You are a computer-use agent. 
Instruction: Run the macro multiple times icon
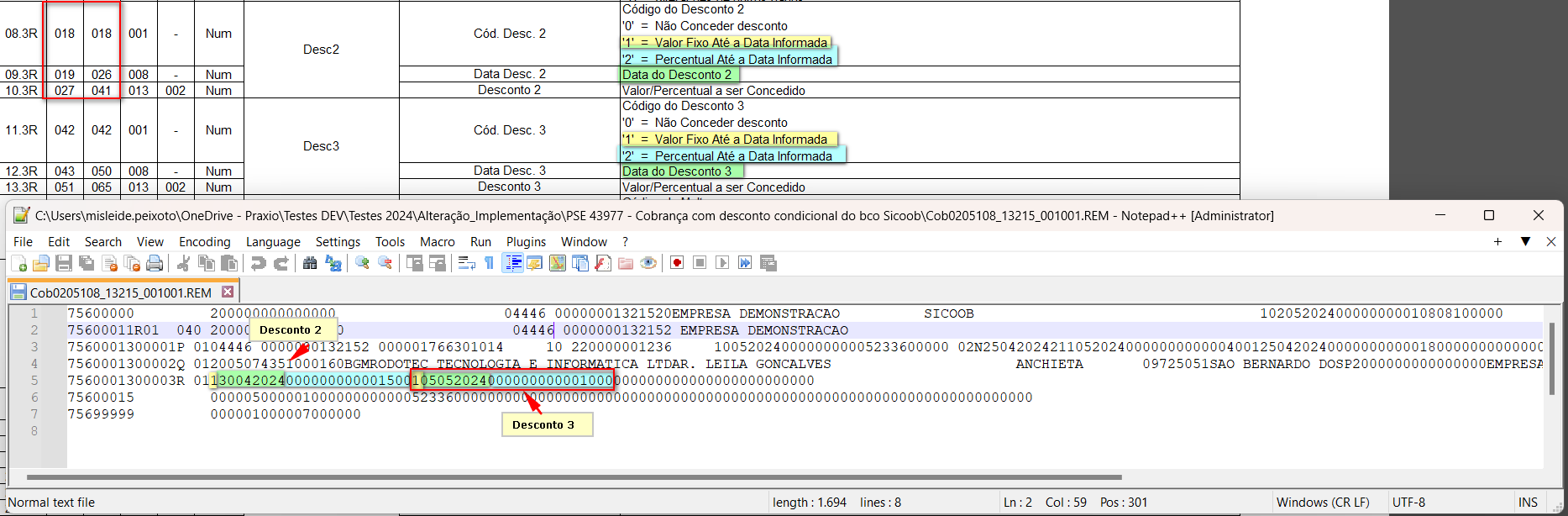(745, 264)
